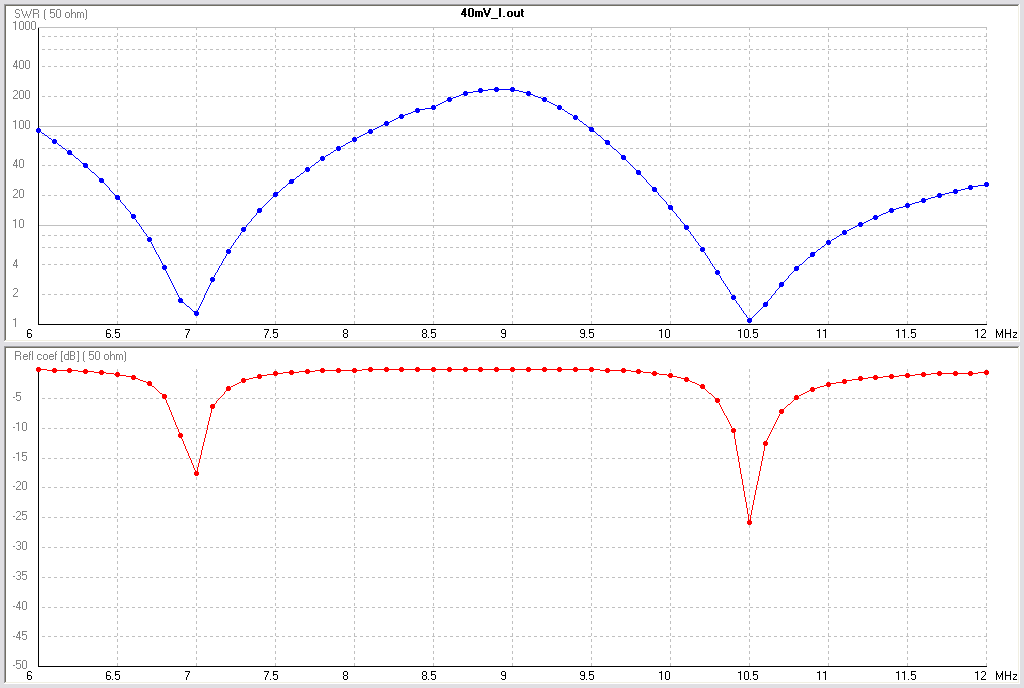Screen dimensions: 1024x688
Task: Select the 1000 tick on SWR y-axis
Action: click(x=24, y=27)
